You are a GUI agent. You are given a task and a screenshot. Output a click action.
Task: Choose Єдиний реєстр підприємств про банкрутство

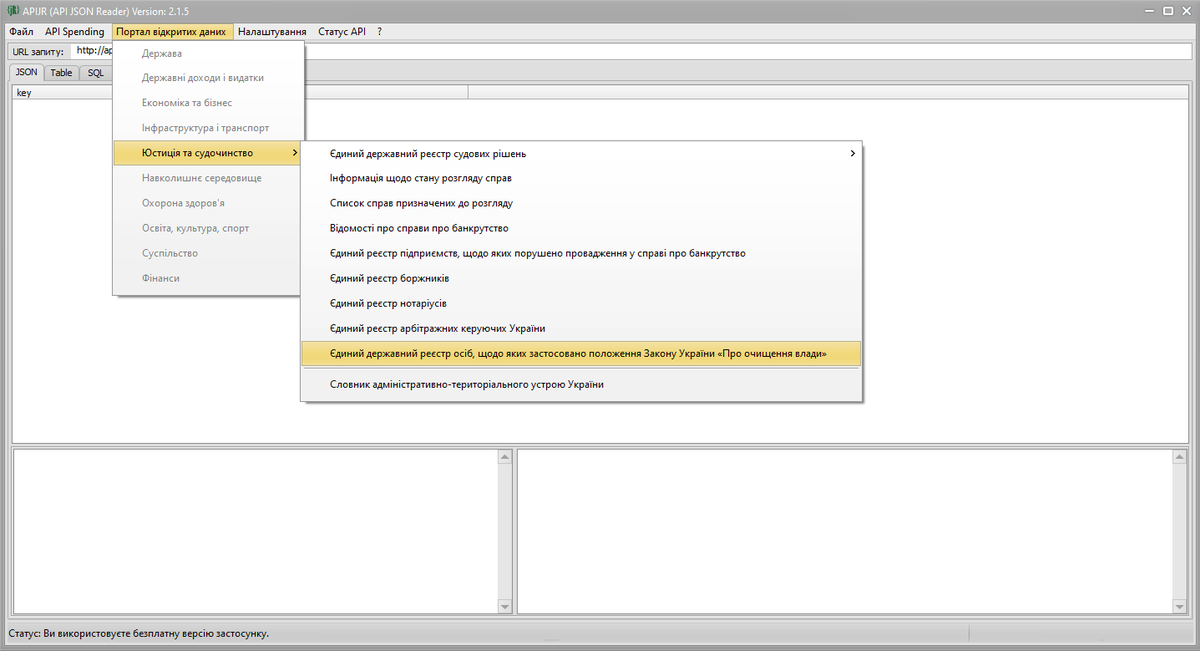click(581, 253)
